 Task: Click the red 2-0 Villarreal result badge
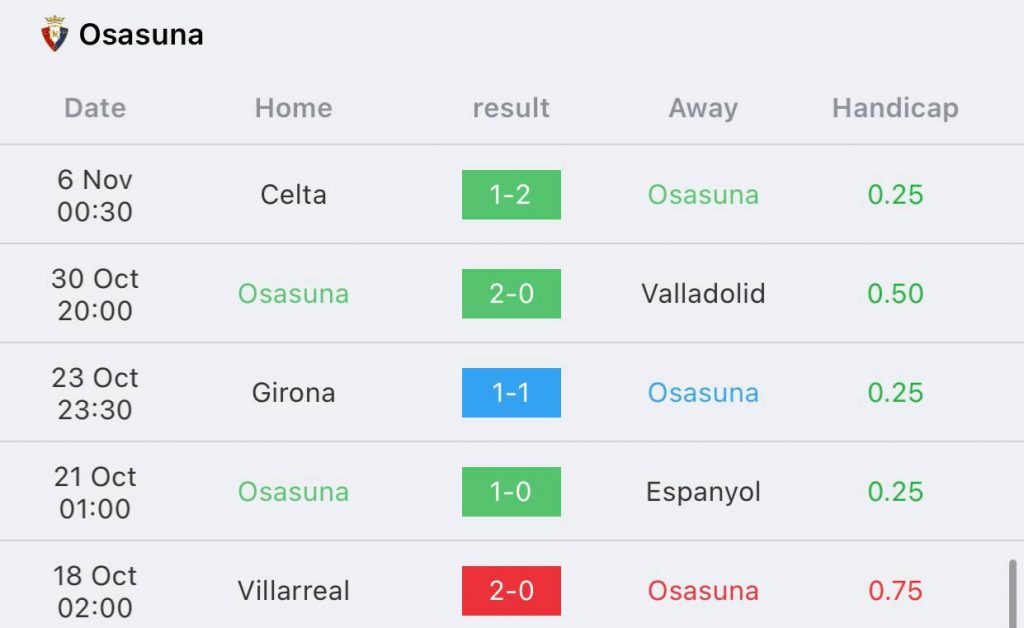(511, 591)
